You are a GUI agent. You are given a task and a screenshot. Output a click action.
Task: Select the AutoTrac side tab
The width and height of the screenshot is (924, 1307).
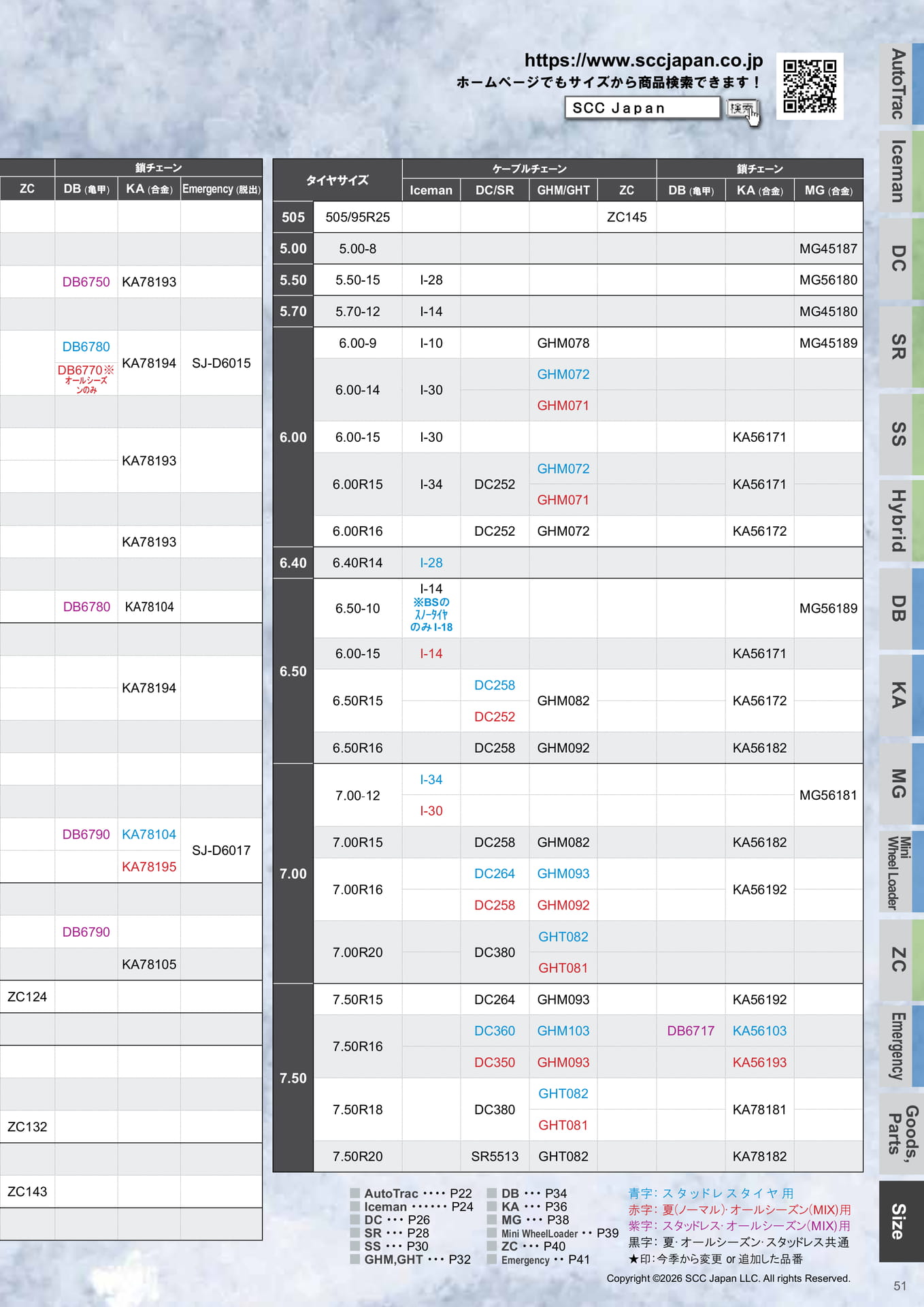[x=901, y=84]
